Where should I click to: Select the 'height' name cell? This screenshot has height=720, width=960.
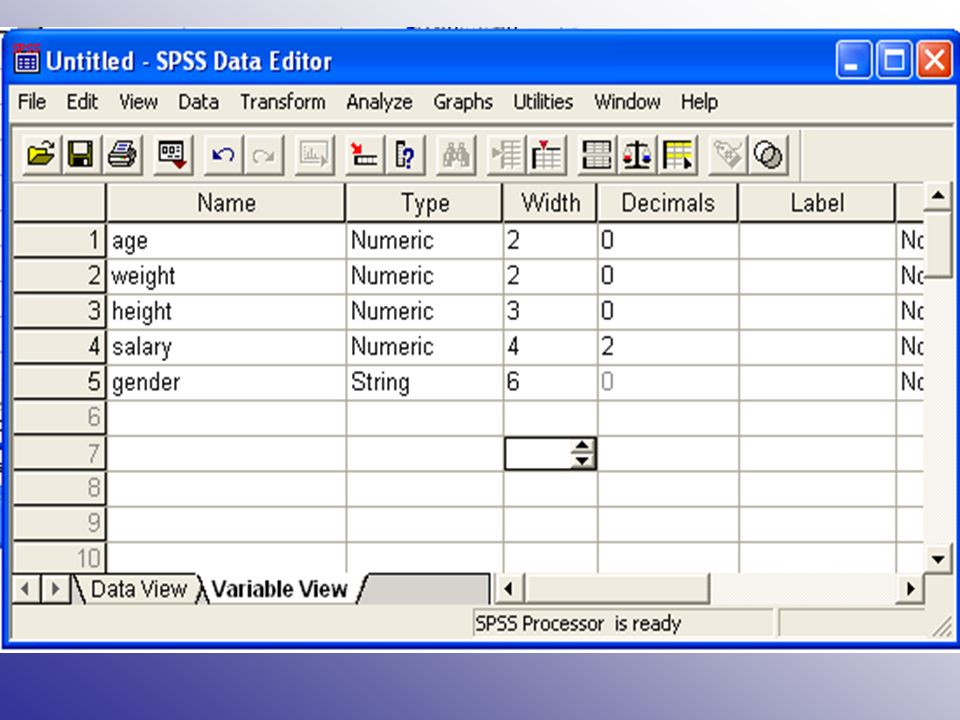[227, 312]
